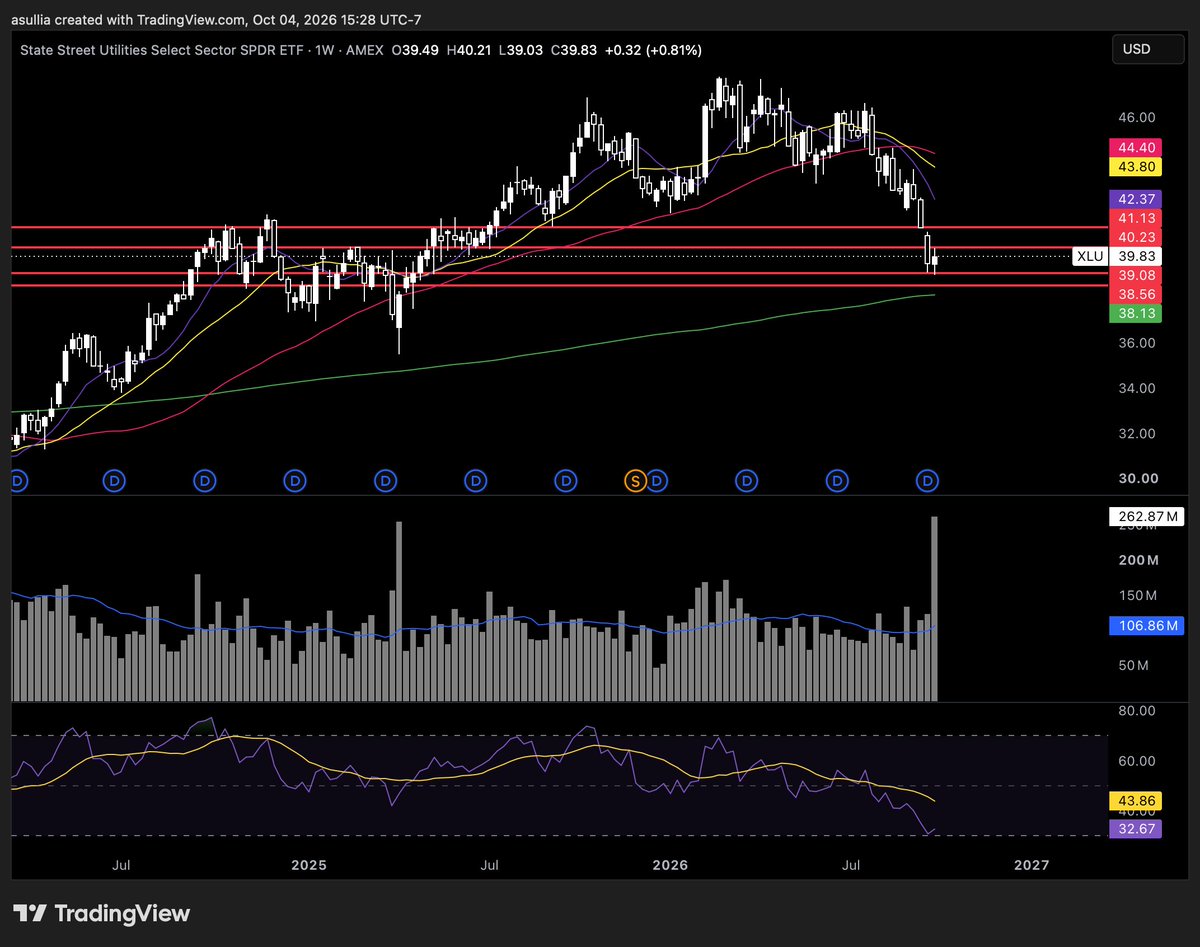Click the 39.08 red level label

pyautogui.click(x=1135, y=275)
